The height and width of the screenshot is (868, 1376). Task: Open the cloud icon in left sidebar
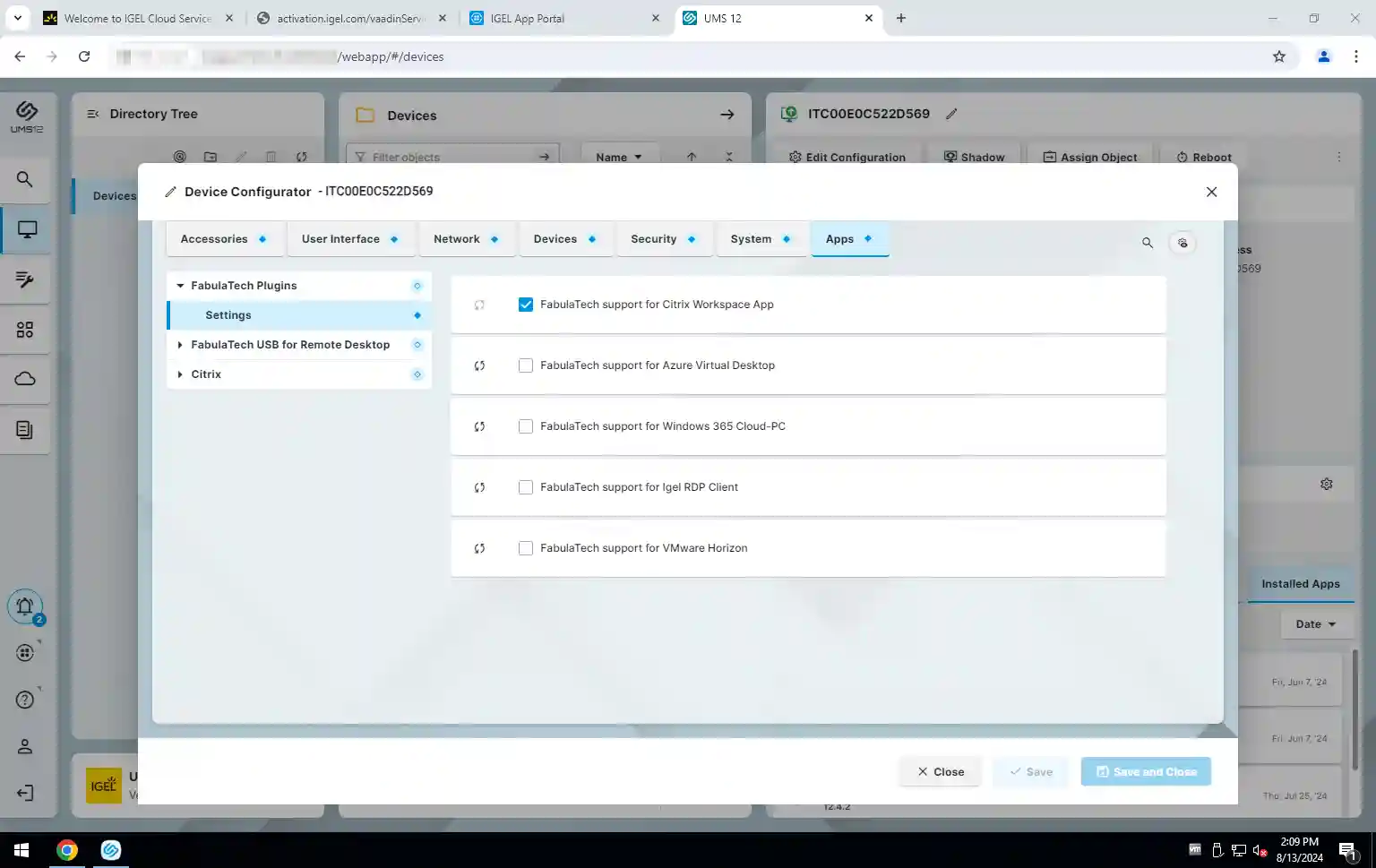(25, 379)
